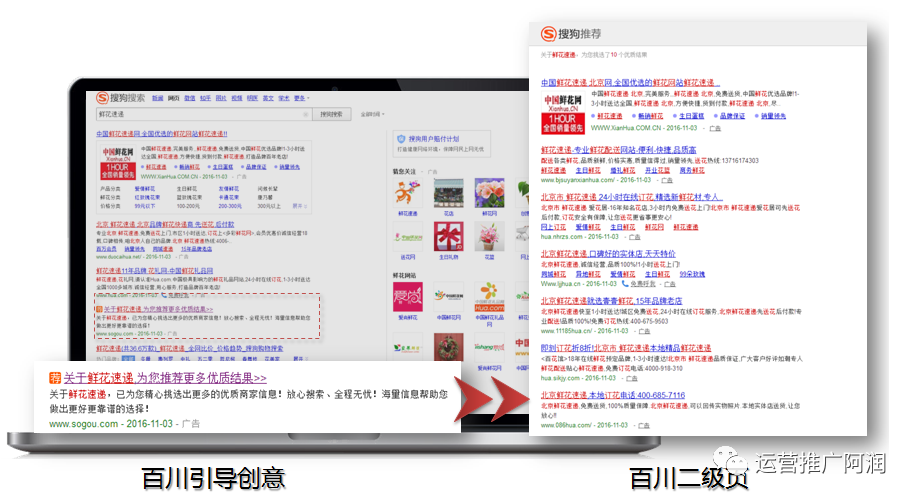The width and height of the screenshot is (916, 503).
Task: Expand the product category table with 展开
Action: click(x=299, y=206)
